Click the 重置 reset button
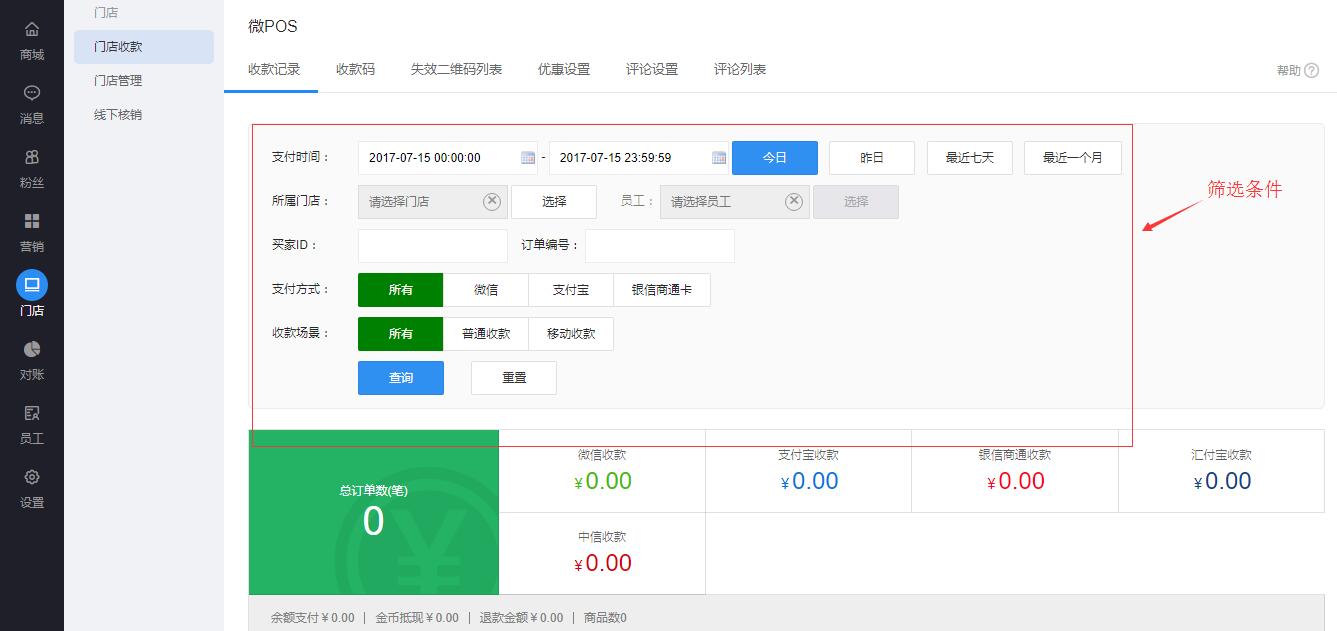This screenshot has height=631, width=1337. coord(514,378)
